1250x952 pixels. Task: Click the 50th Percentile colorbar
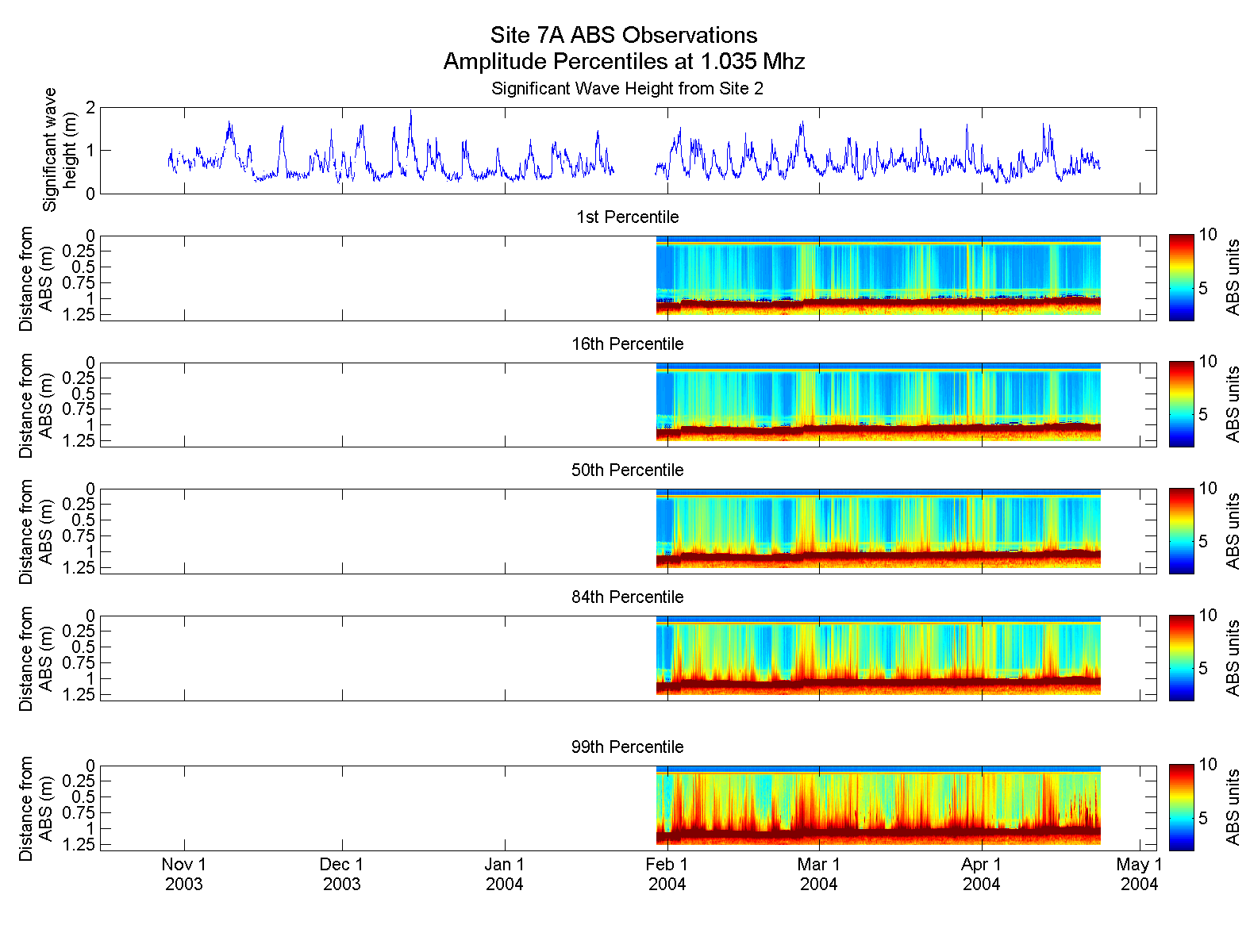click(x=1181, y=531)
